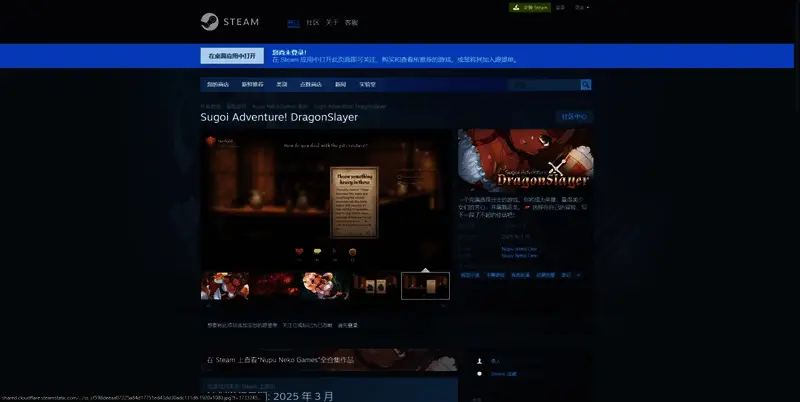Click the right arrow of thumbnail strip
This screenshot has height=402, width=800.
[444, 306]
